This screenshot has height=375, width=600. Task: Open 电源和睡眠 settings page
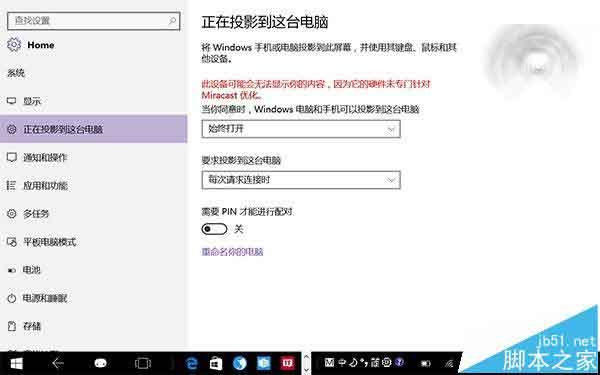[x=94, y=298]
